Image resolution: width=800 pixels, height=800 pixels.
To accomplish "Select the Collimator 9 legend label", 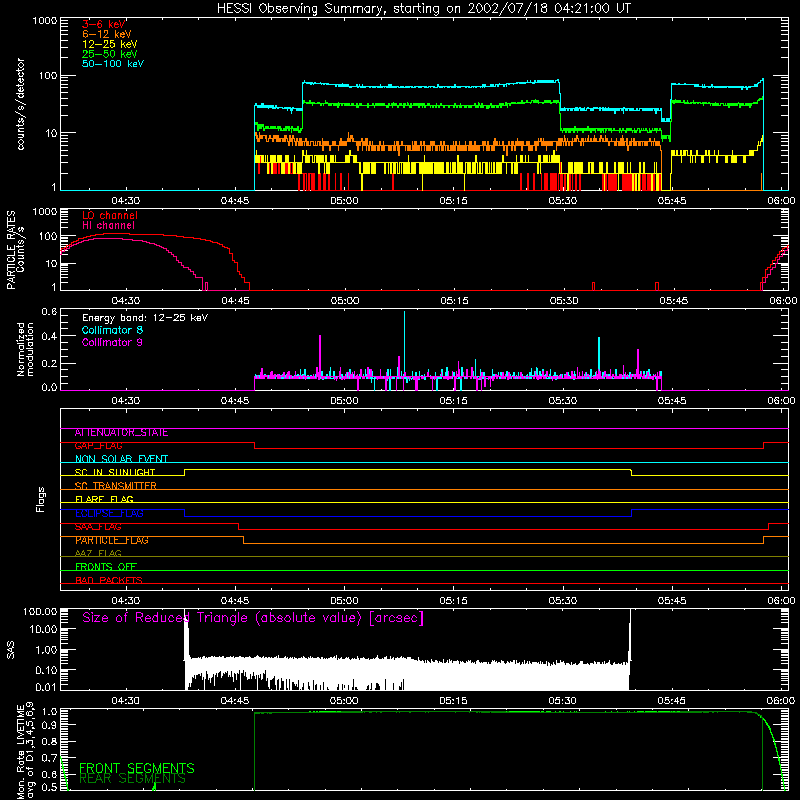I will [x=112, y=342].
